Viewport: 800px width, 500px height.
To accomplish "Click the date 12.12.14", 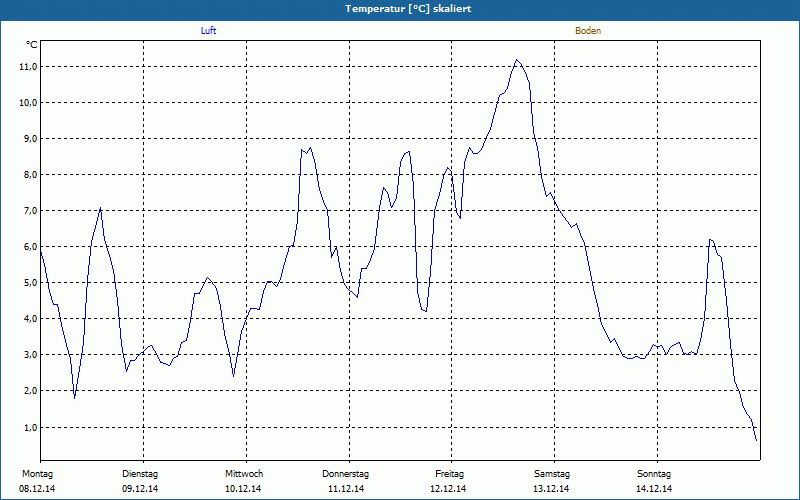I will (448, 489).
